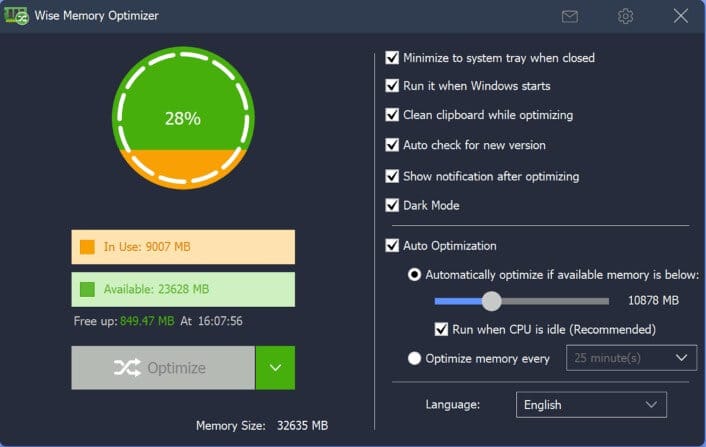Uncheck Run it when Windows starts
The width and height of the screenshot is (706, 447).
pos(392,86)
